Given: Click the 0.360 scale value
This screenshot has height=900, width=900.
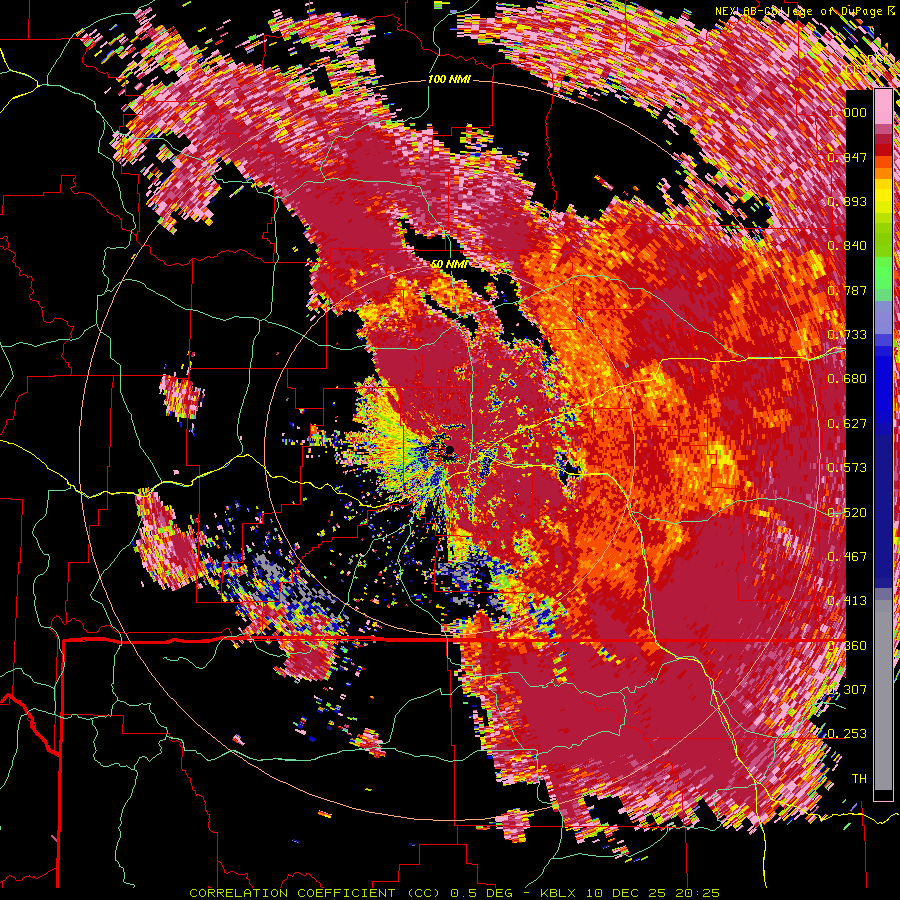Looking at the screenshot, I should point(847,646).
